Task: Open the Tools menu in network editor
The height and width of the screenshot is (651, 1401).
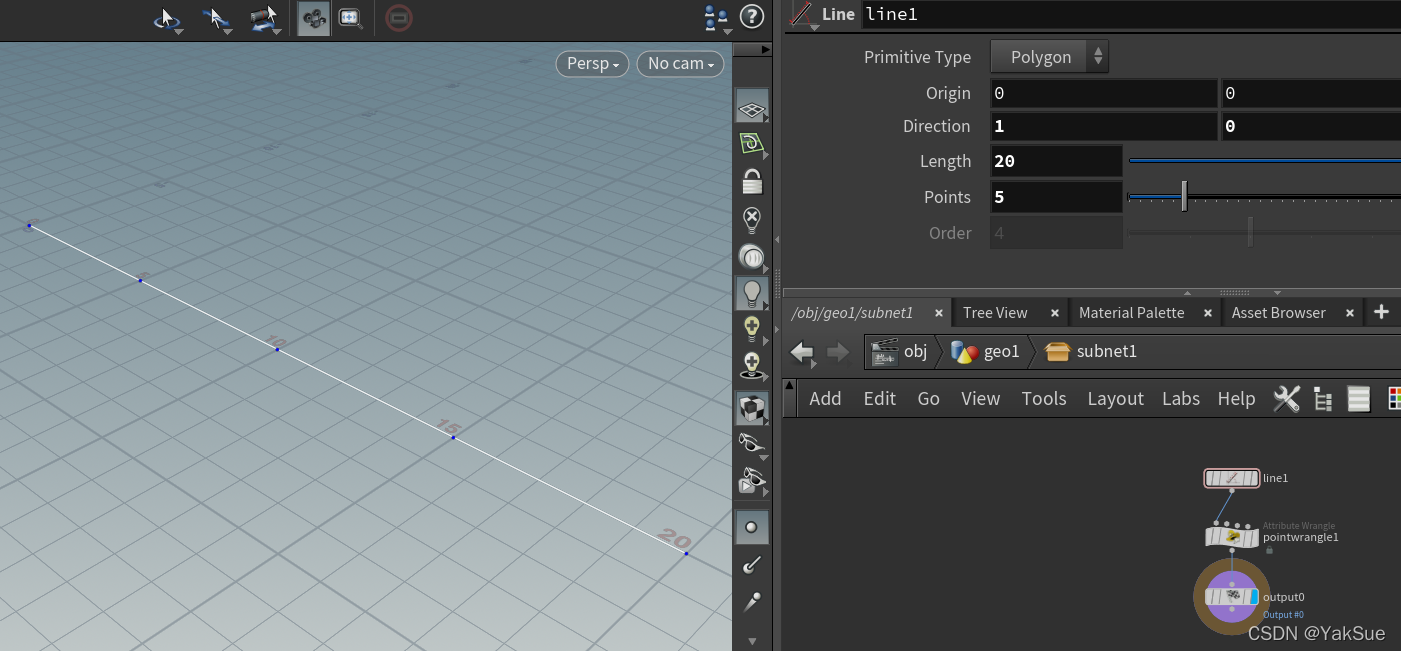Action: point(1044,399)
